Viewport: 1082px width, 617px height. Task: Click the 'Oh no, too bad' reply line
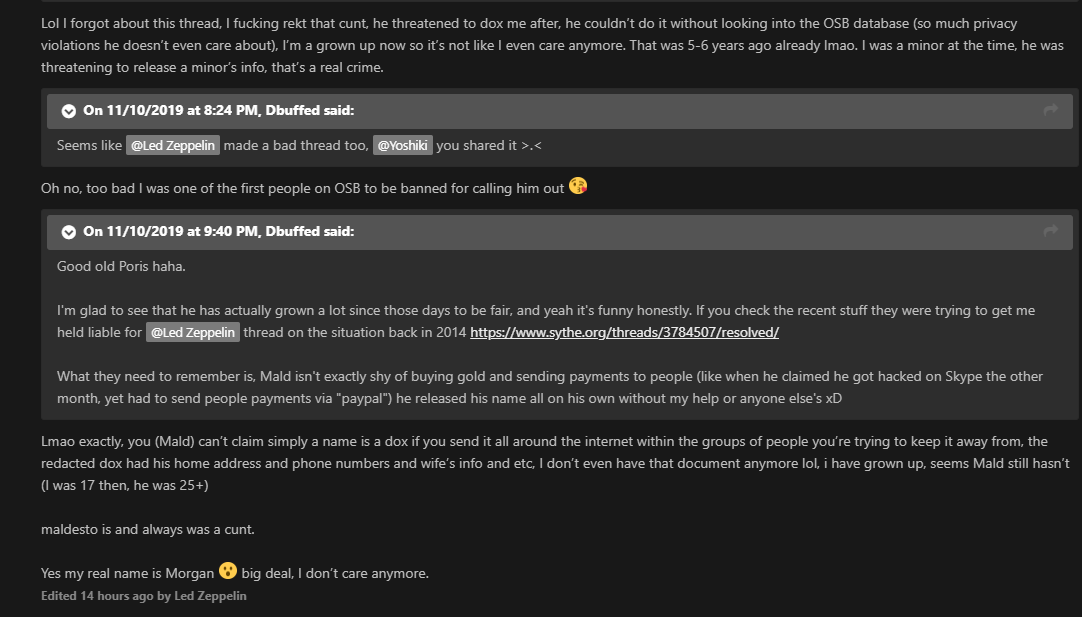302,188
